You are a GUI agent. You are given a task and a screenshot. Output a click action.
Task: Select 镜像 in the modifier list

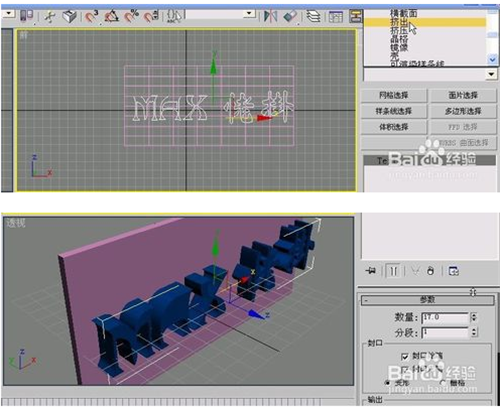(x=399, y=47)
